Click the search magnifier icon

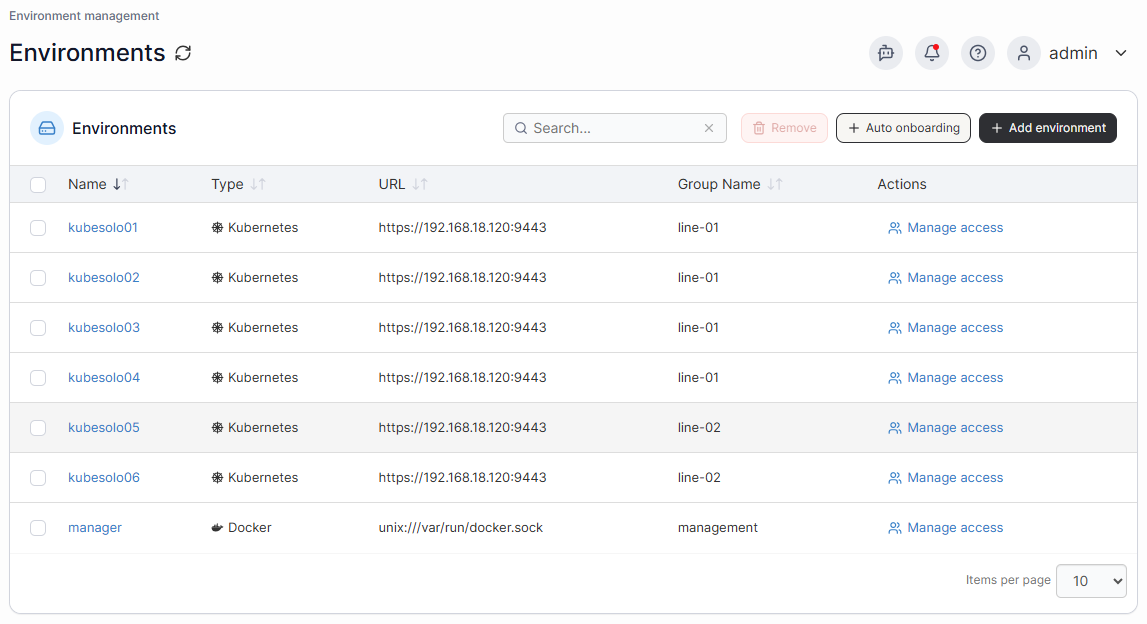[x=521, y=128]
